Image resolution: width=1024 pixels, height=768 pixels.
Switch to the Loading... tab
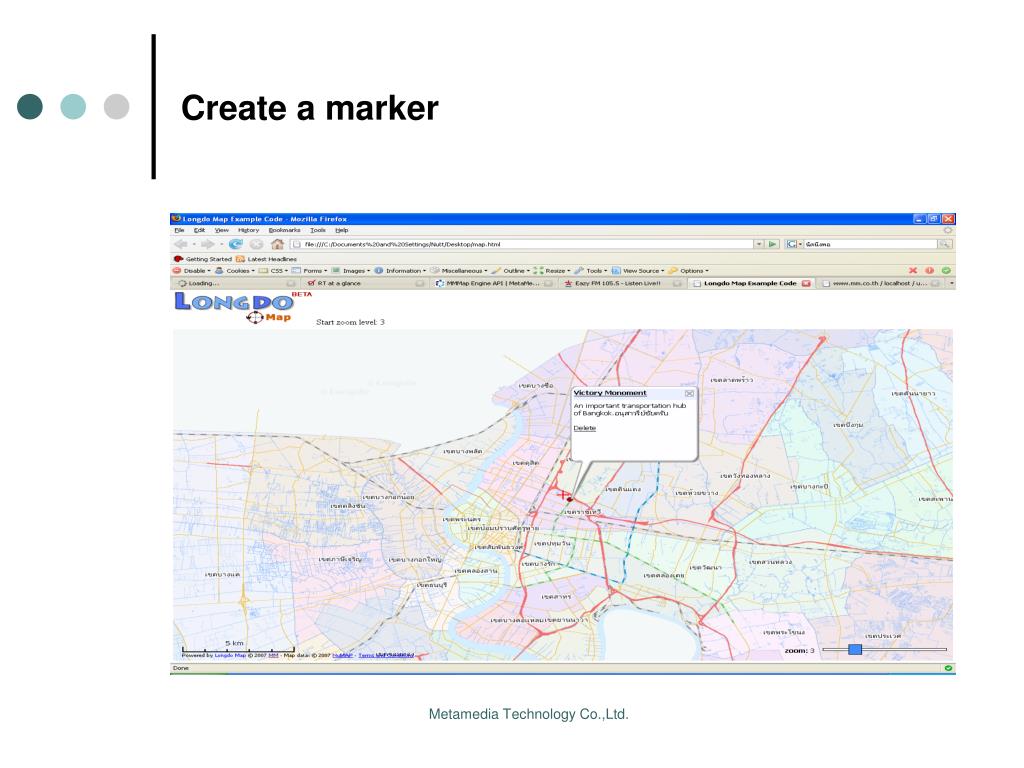coord(235,283)
